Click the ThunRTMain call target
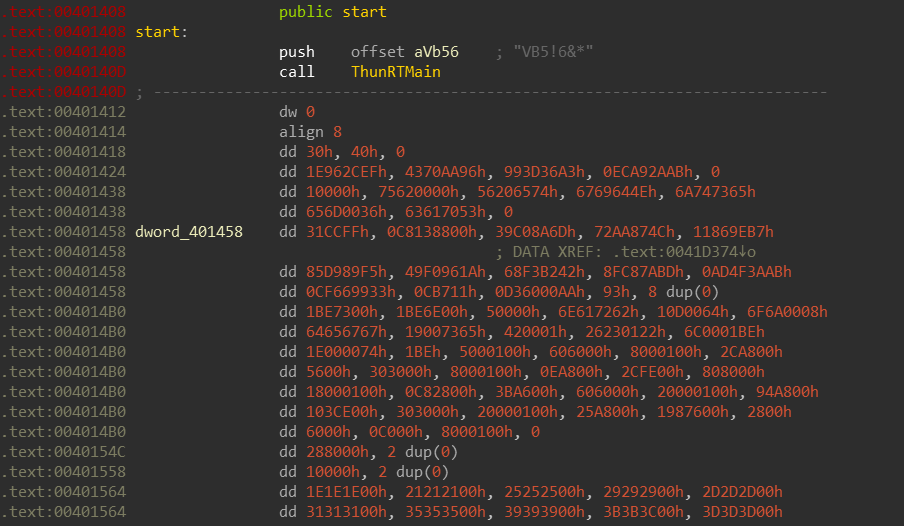The width and height of the screenshot is (904, 526). coord(396,72)
